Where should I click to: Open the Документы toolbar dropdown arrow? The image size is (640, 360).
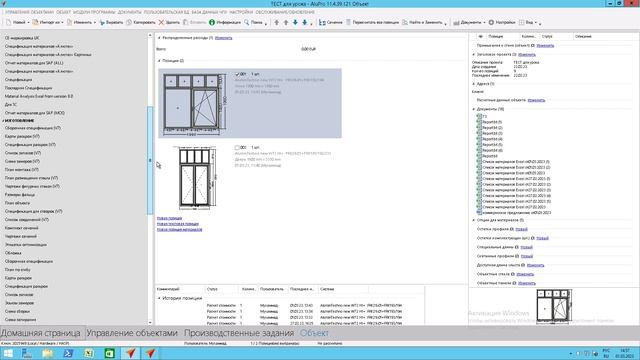(x=484, y=22)
